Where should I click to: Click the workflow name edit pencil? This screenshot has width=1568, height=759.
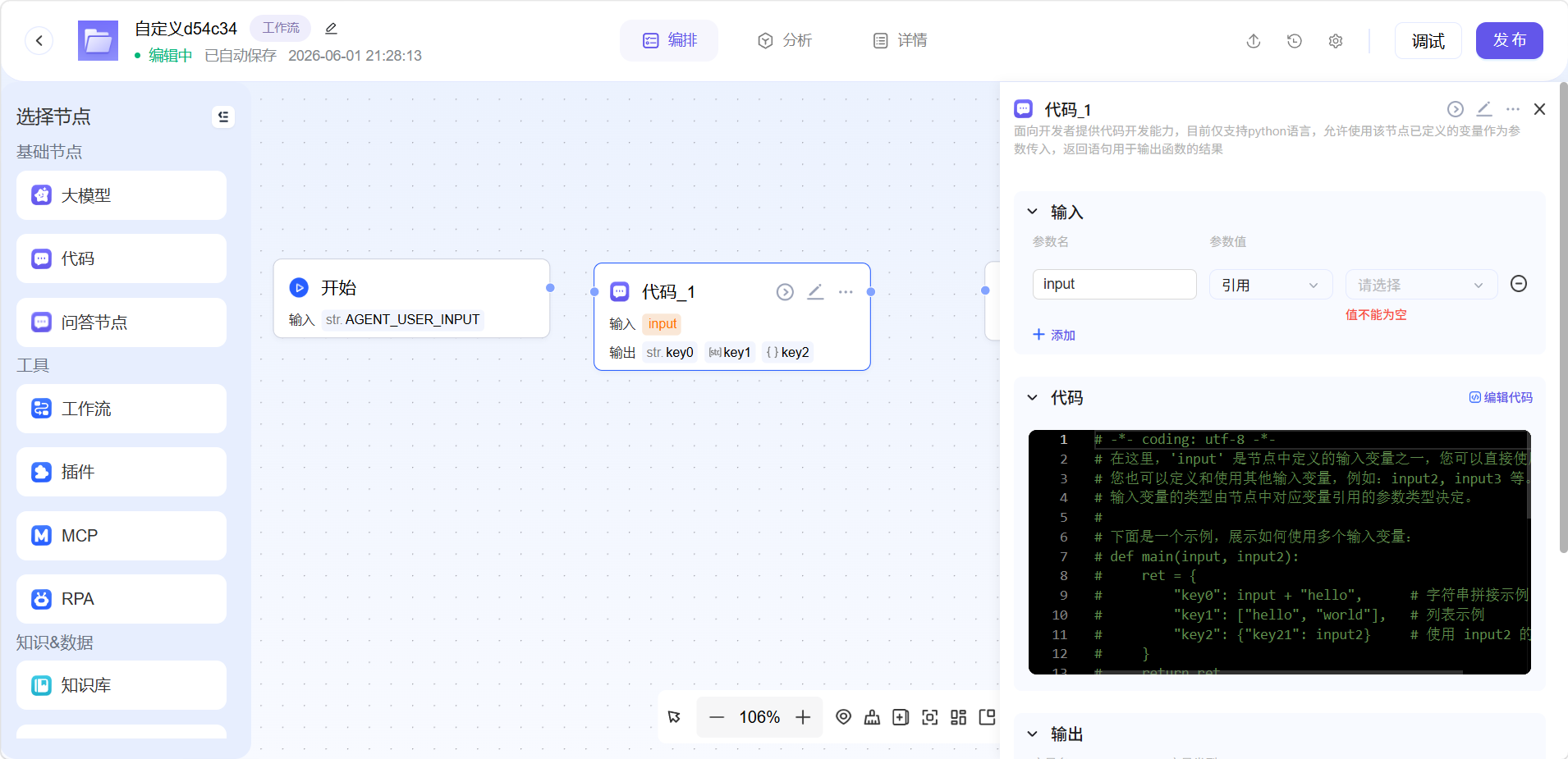point(331,29)
